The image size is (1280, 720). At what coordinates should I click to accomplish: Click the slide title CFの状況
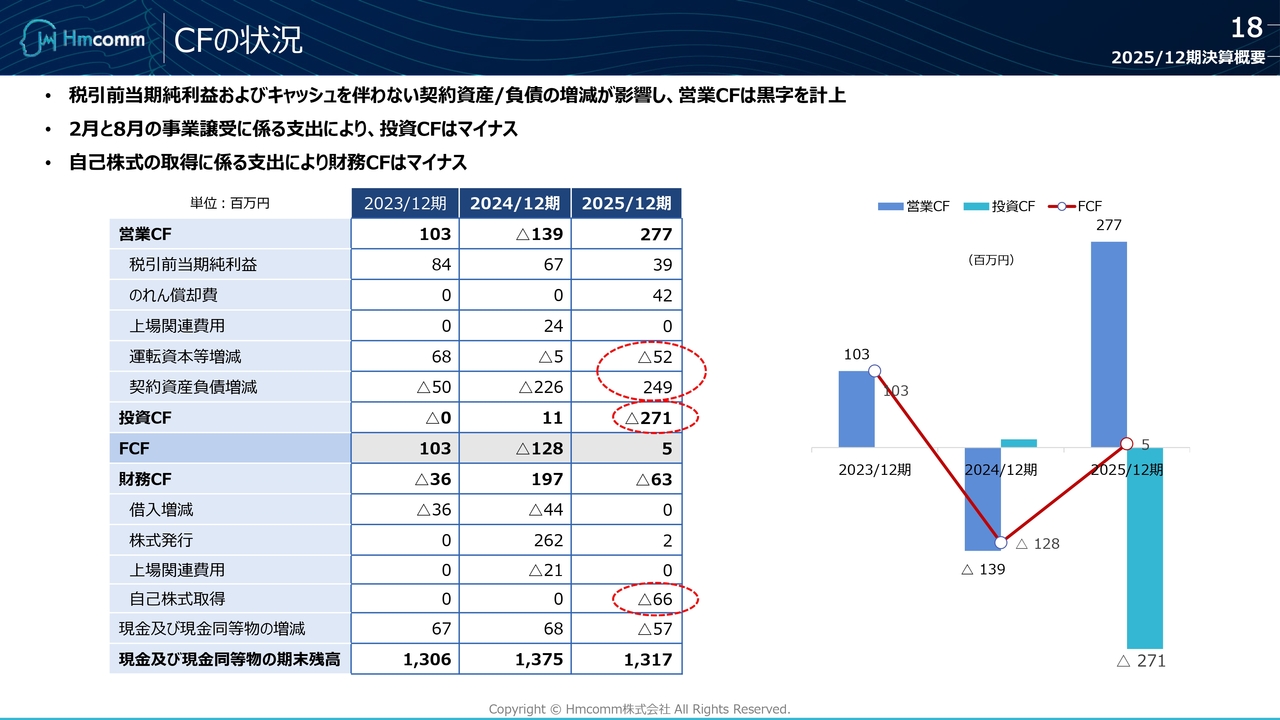tap(238, 40)
